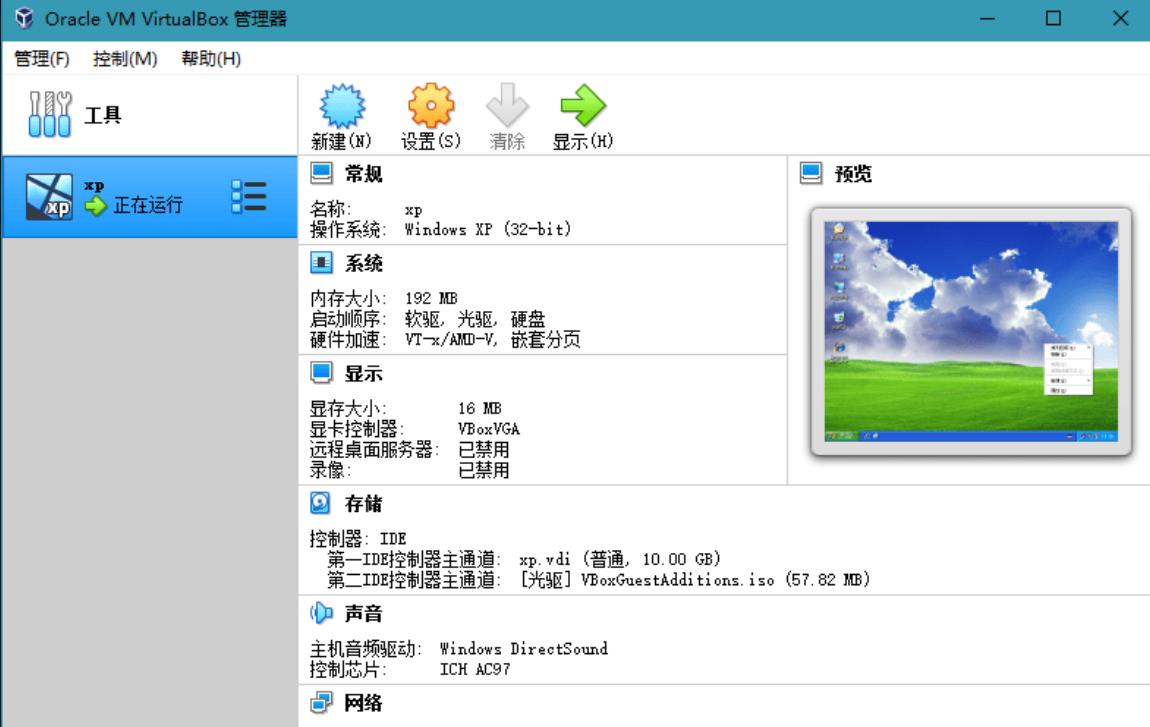Click the Discard (清除) arrow icon
1150x727 pixels.
[x=507, y=106]
